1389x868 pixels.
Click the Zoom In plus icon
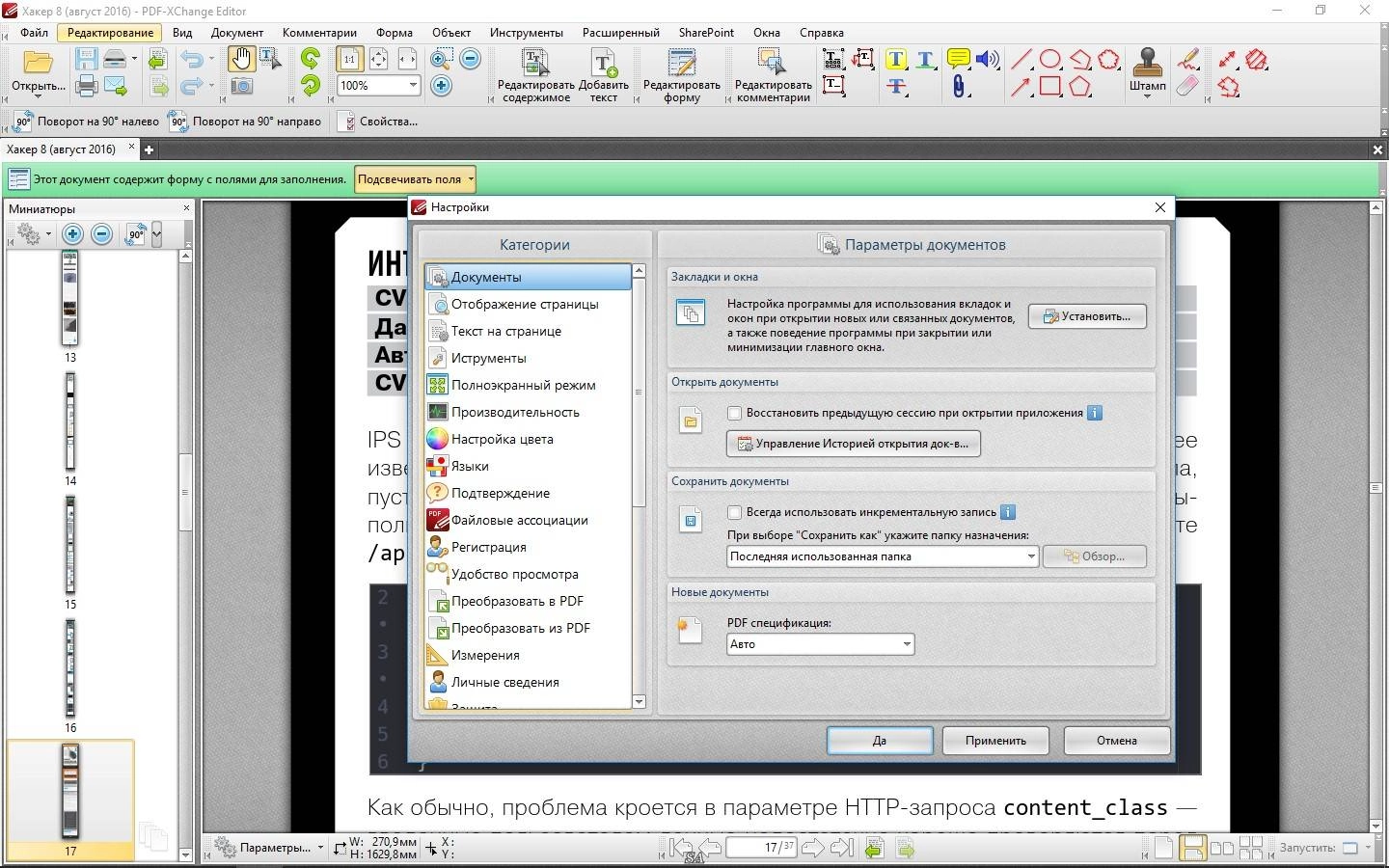(x=441, y=87)
